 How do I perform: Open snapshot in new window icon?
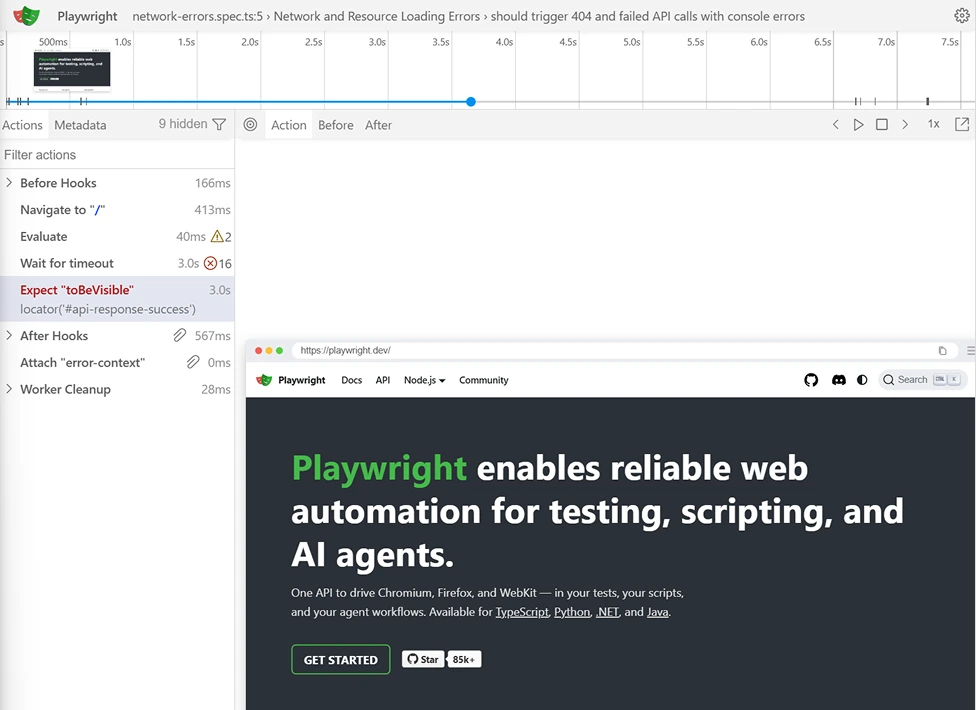[962, 124]
